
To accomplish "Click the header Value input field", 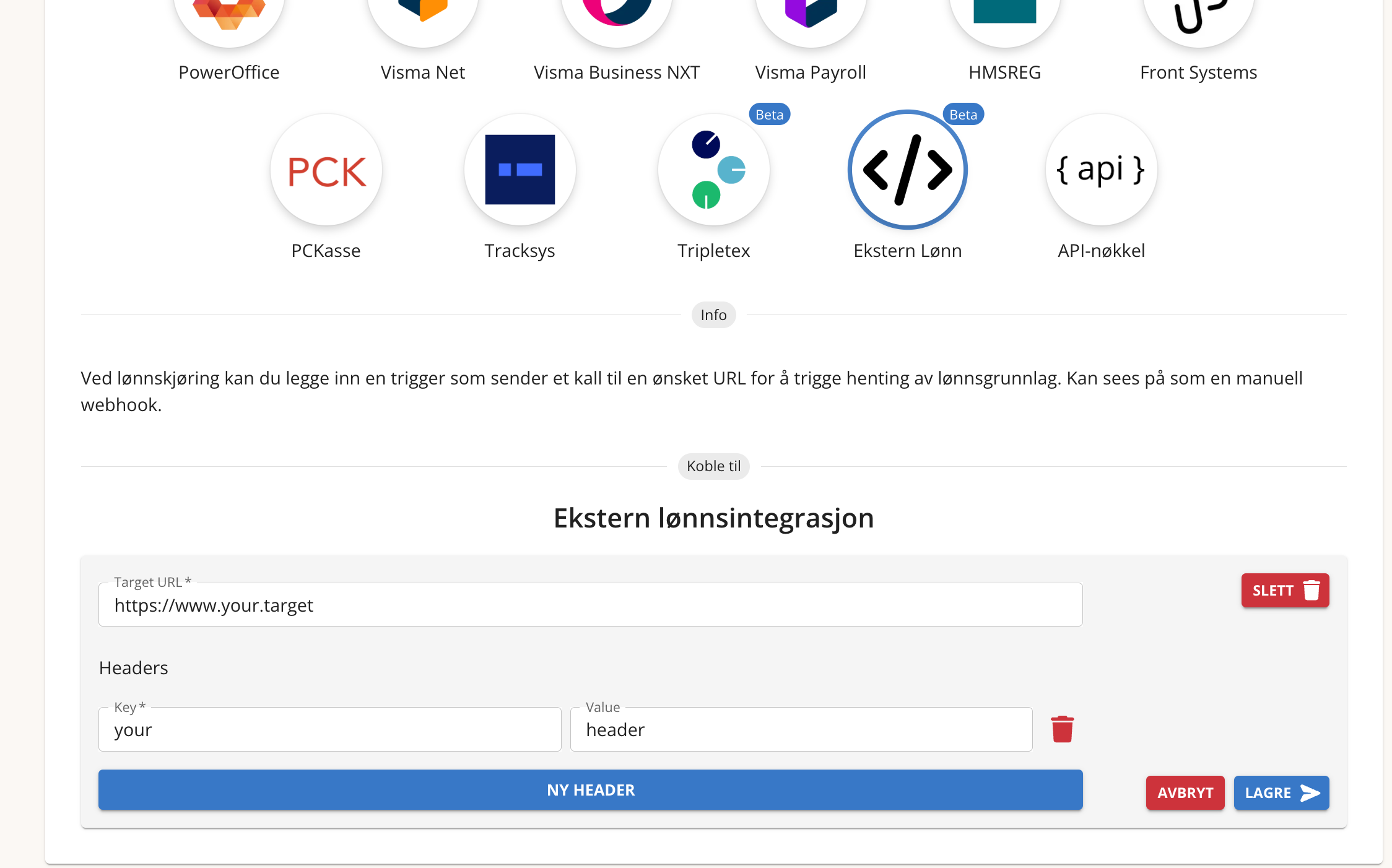I will click(x=801, y=730).
